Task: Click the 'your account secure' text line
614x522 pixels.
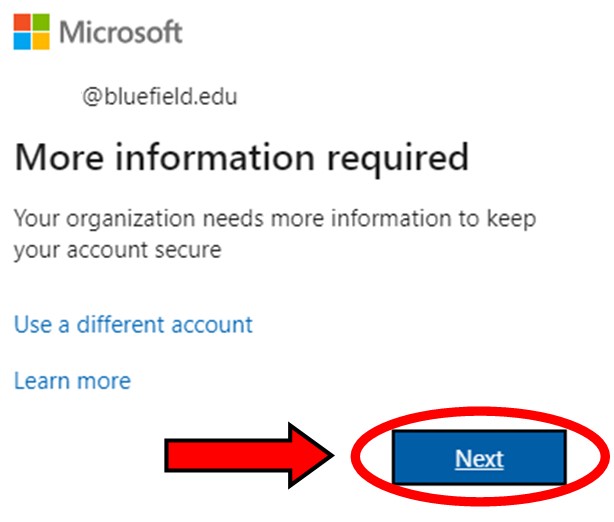Action: pos(117,251)
